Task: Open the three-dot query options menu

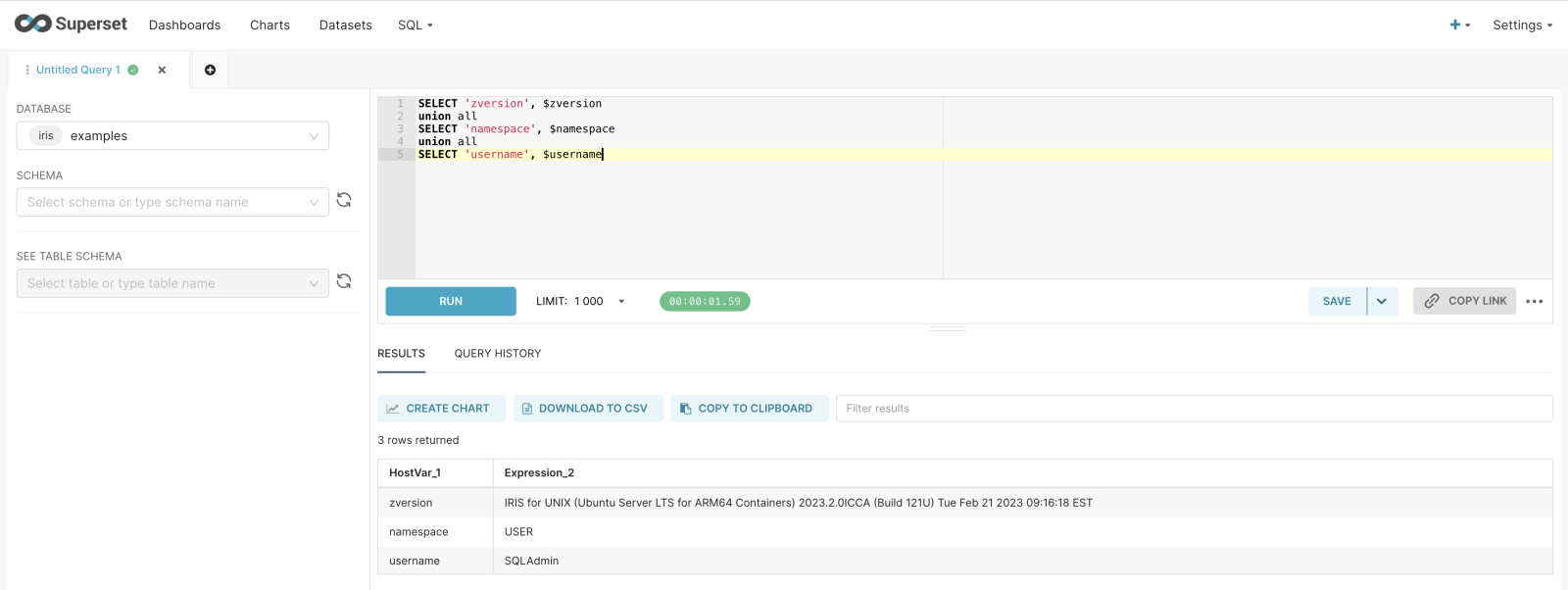Action: click(1534, 302)
